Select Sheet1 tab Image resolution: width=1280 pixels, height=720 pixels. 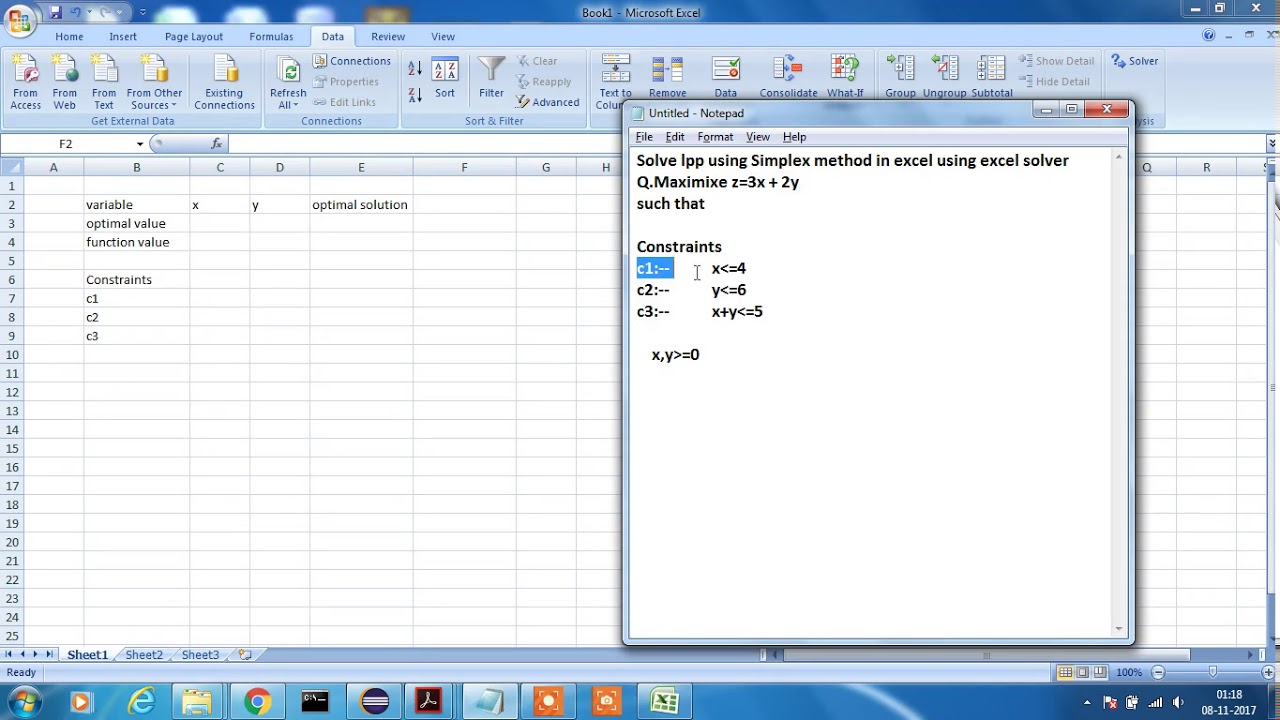click(87, 655)
